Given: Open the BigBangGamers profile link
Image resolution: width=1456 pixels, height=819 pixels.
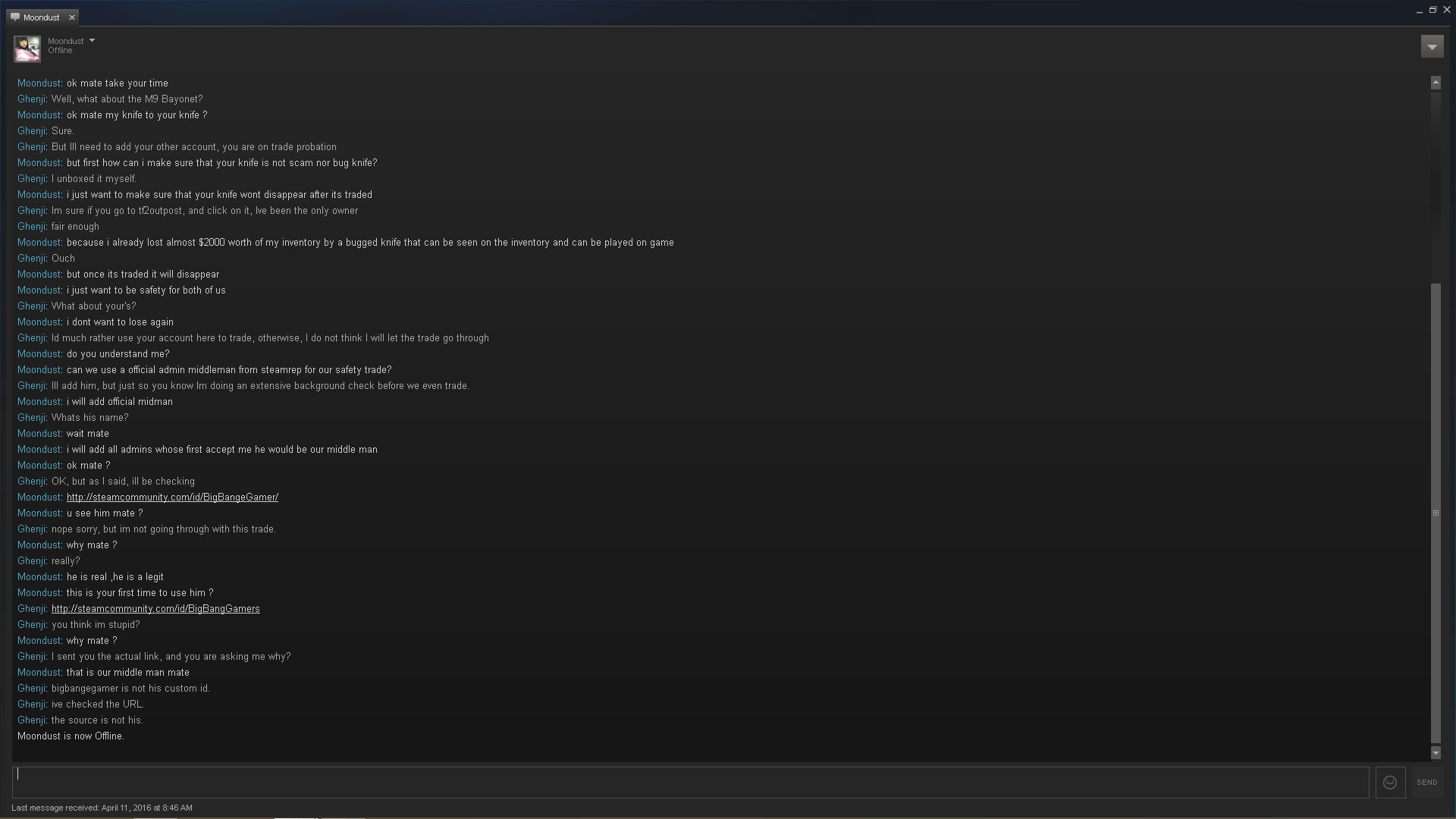Looking at the screenshot, I should tap(155, 609).
